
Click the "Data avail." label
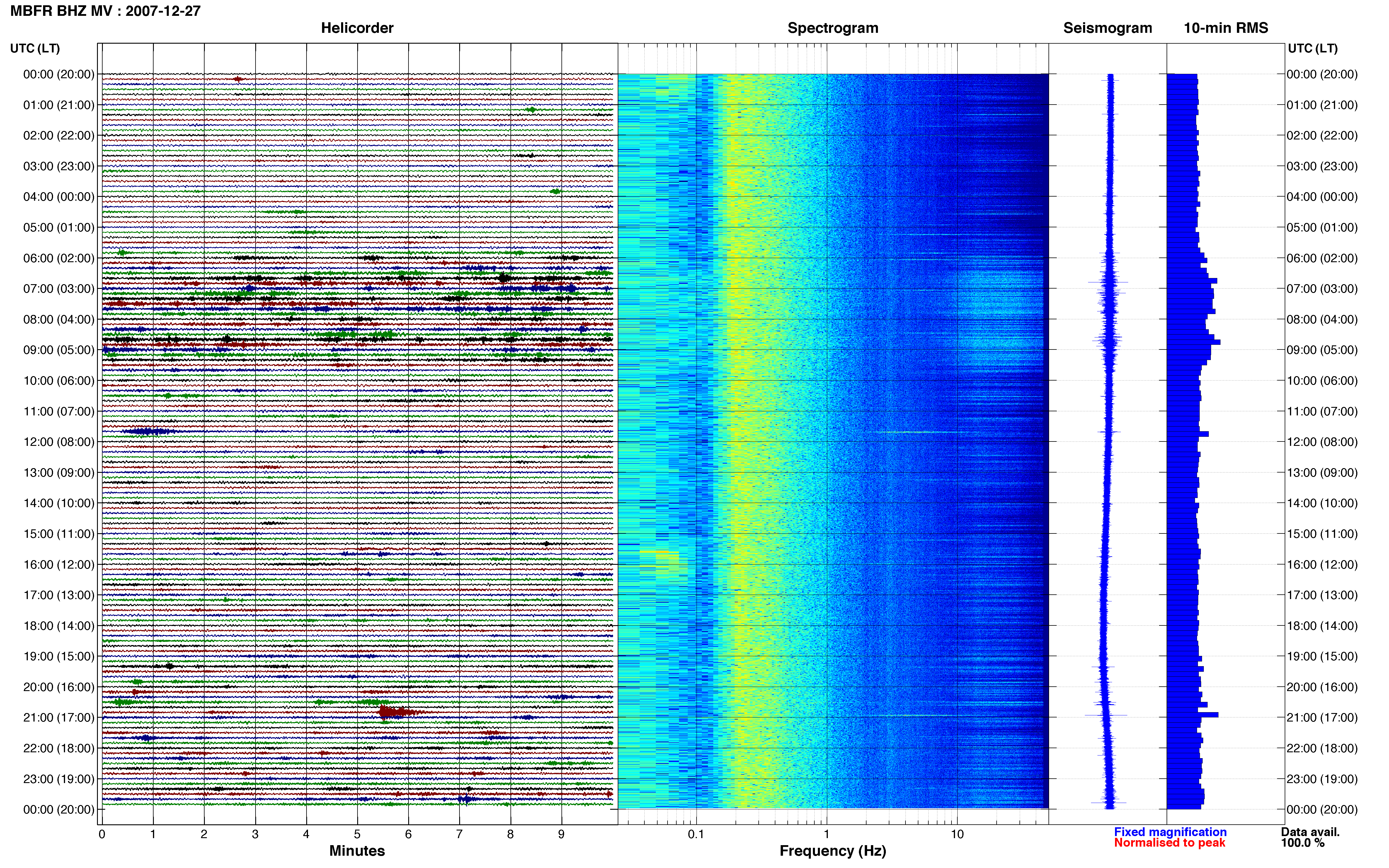coord(1310,832)
